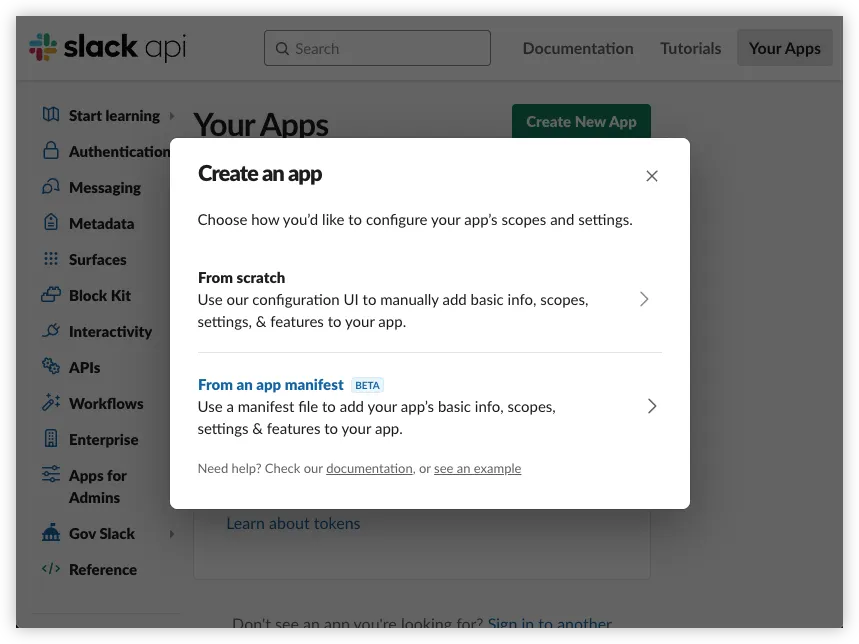Click the app manifest chevron arrow
Viewport: 859px width, 644px height.
pyautogui.click(x=652, y=406)
